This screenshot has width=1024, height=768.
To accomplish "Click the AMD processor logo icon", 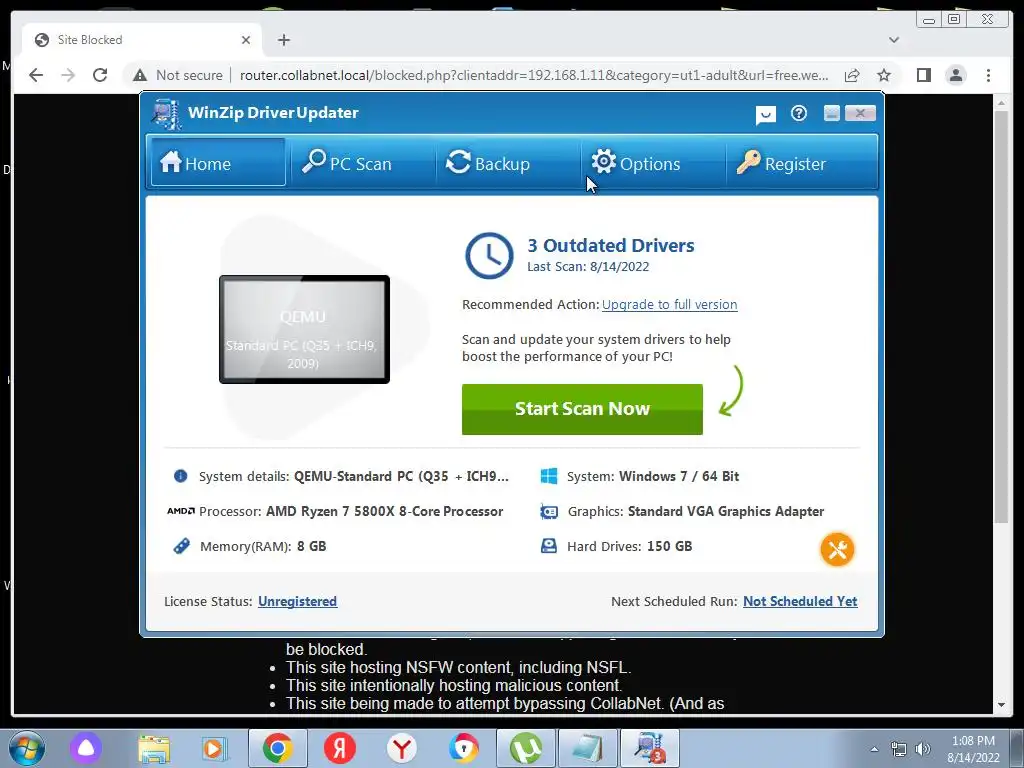I will 181,511.
